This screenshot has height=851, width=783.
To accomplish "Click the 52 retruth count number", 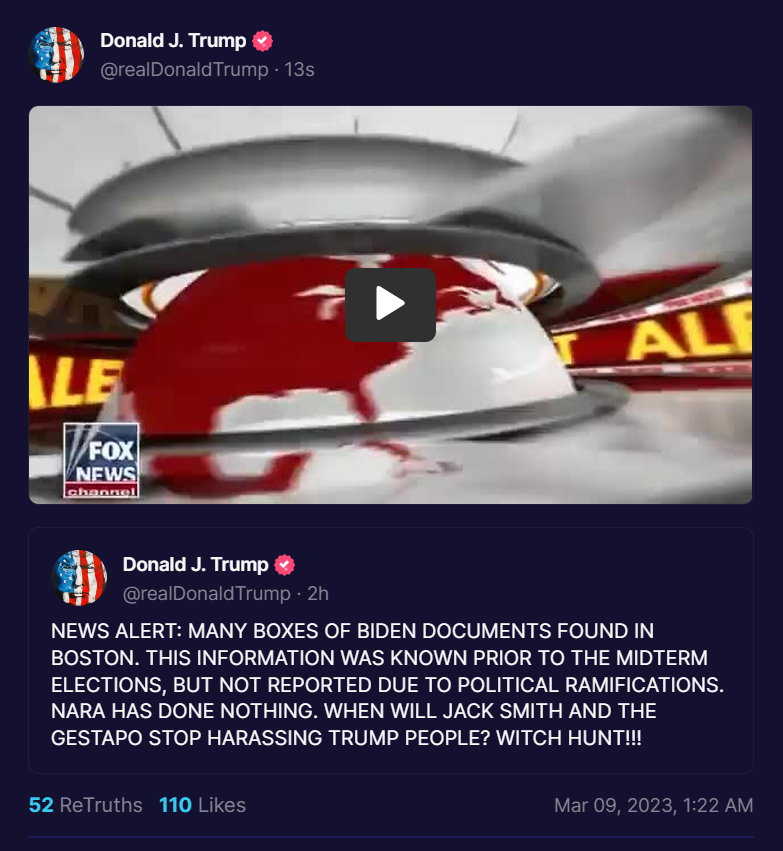I will coord(41,805).
